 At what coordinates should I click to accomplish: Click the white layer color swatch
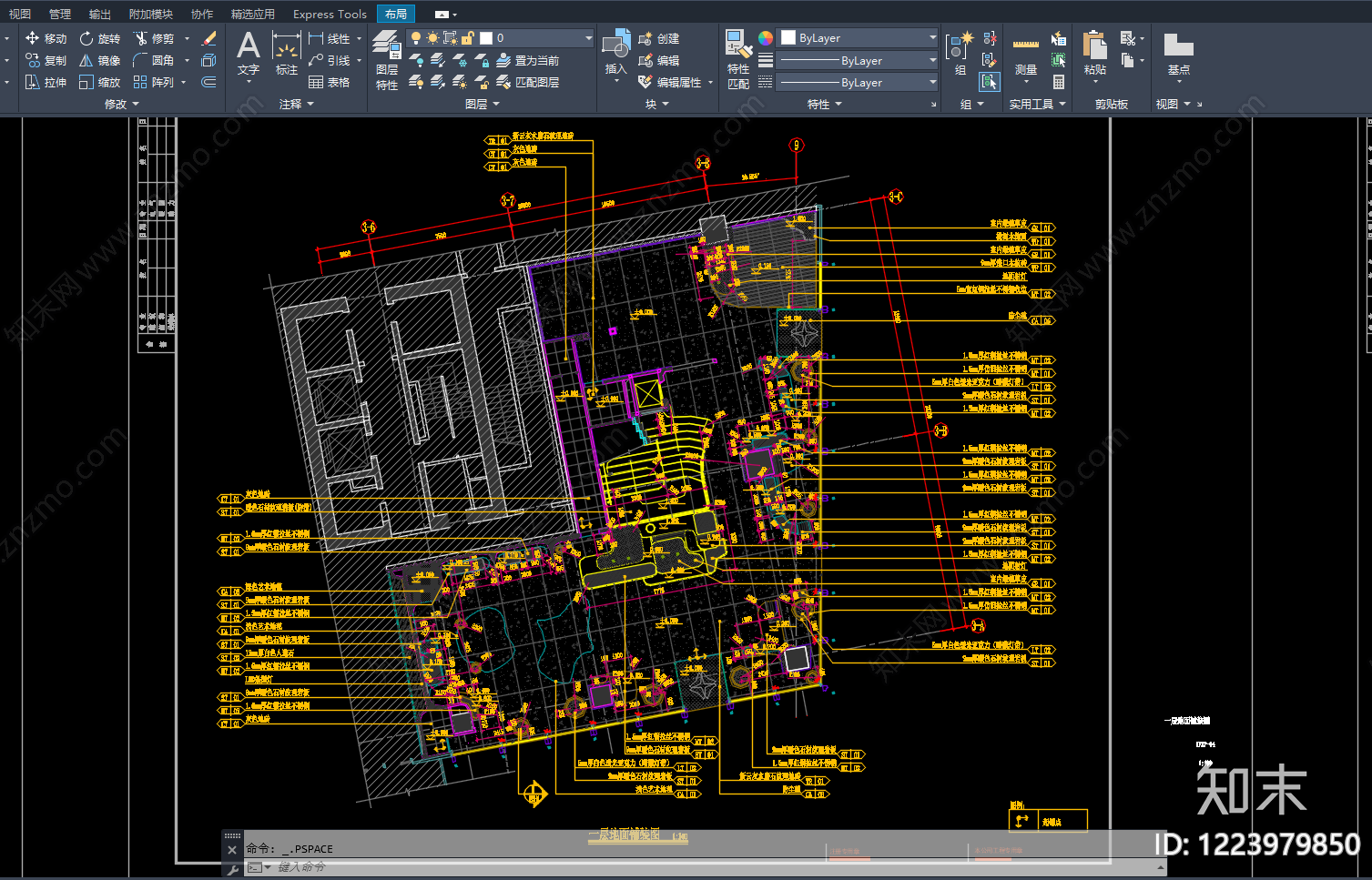tap(486, 38)
